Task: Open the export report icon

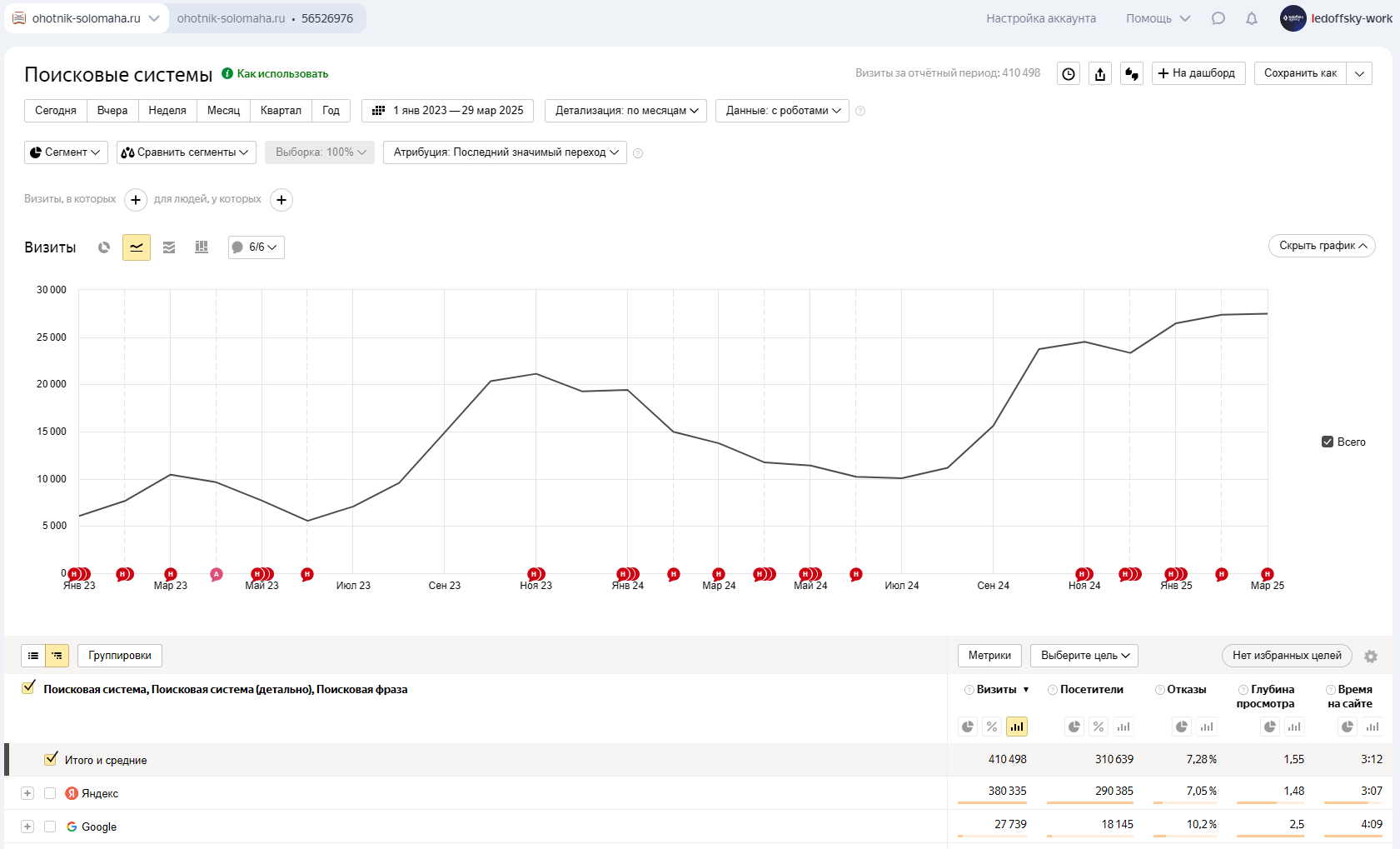Action: [x=1100, y=73]
